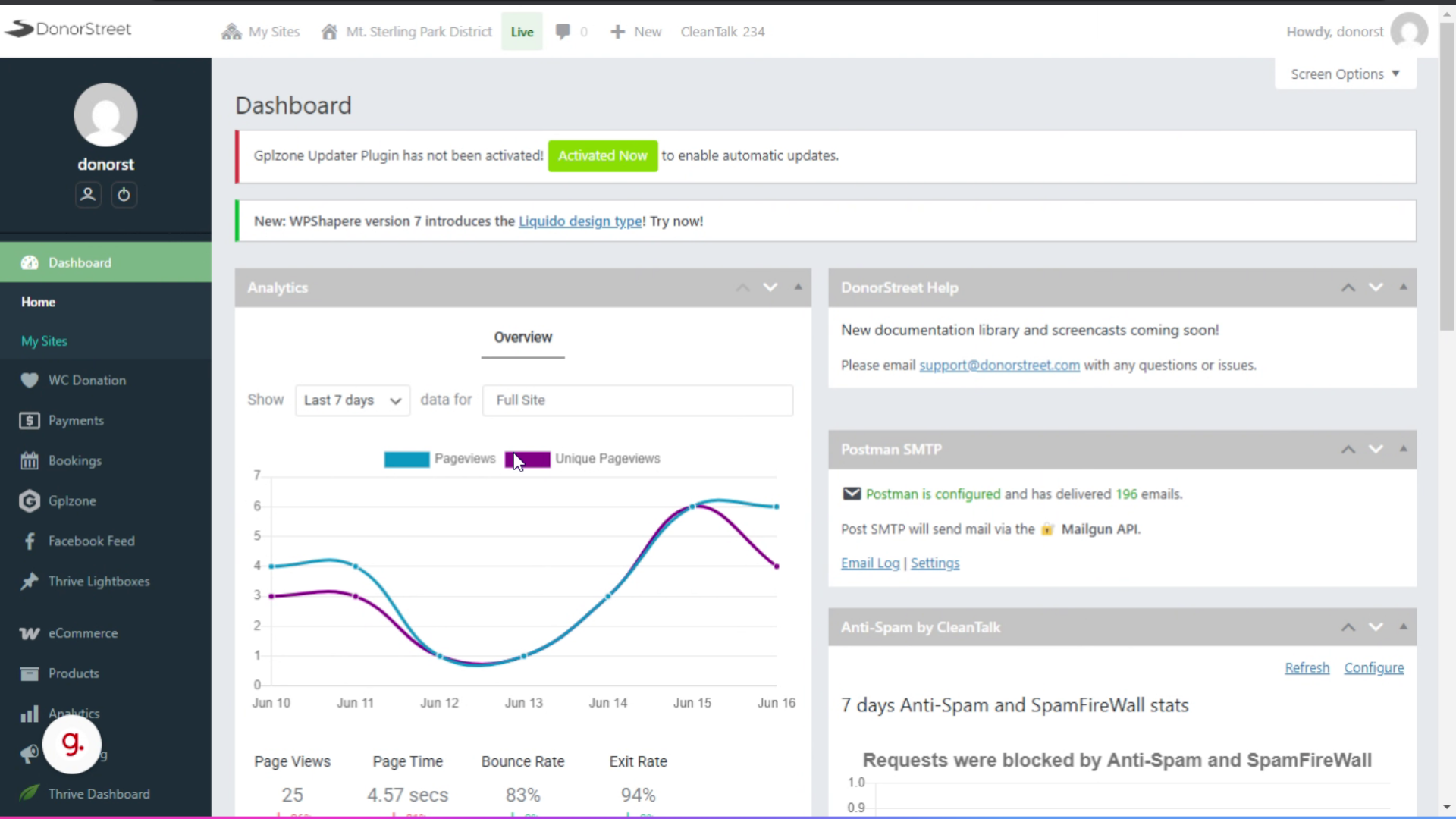Click the Page Views value 25
This screenshot has height=819, width=1456.
click(292, 795)
